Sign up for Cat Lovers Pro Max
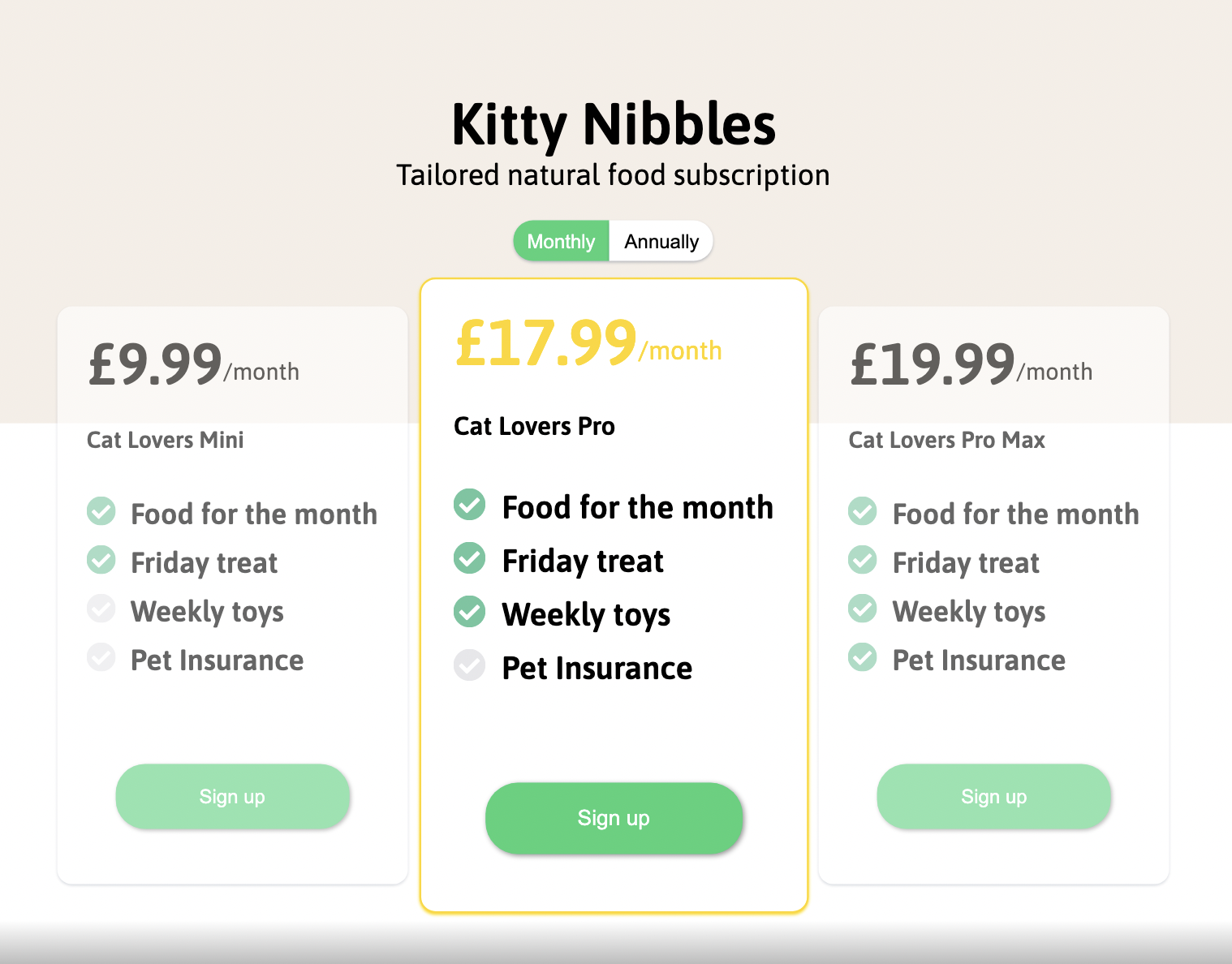This screenshot has height=964, width=1232. tap(993, 797)
